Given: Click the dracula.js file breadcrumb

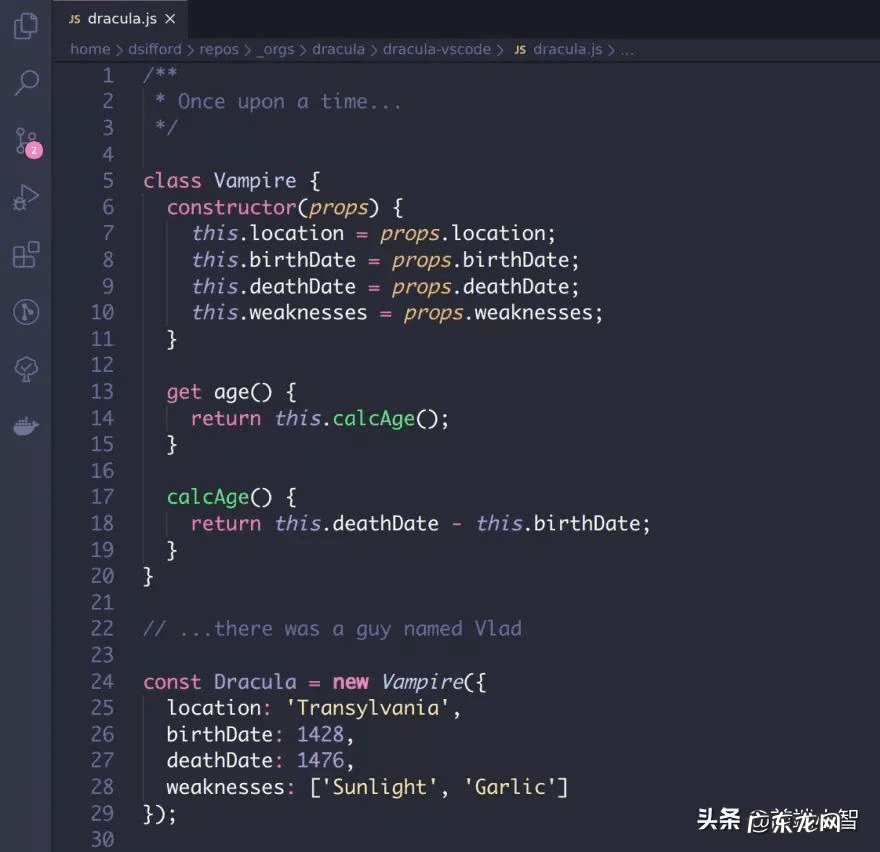Looking at the screenshot, I should 567,49.
